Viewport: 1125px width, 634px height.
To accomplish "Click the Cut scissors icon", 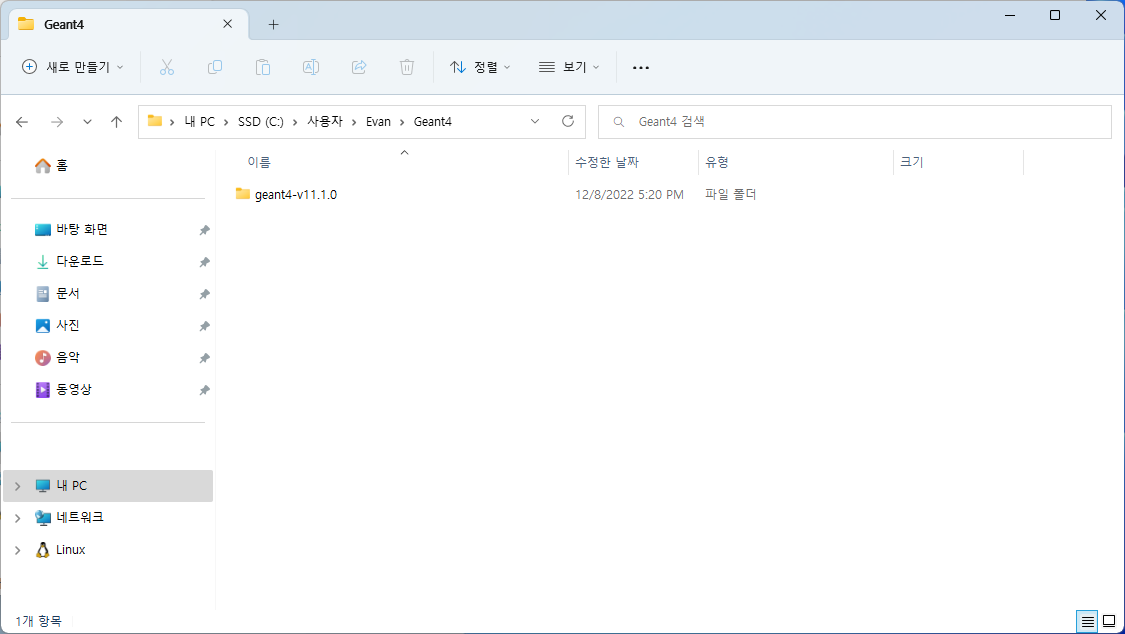I will coord(167,67).
